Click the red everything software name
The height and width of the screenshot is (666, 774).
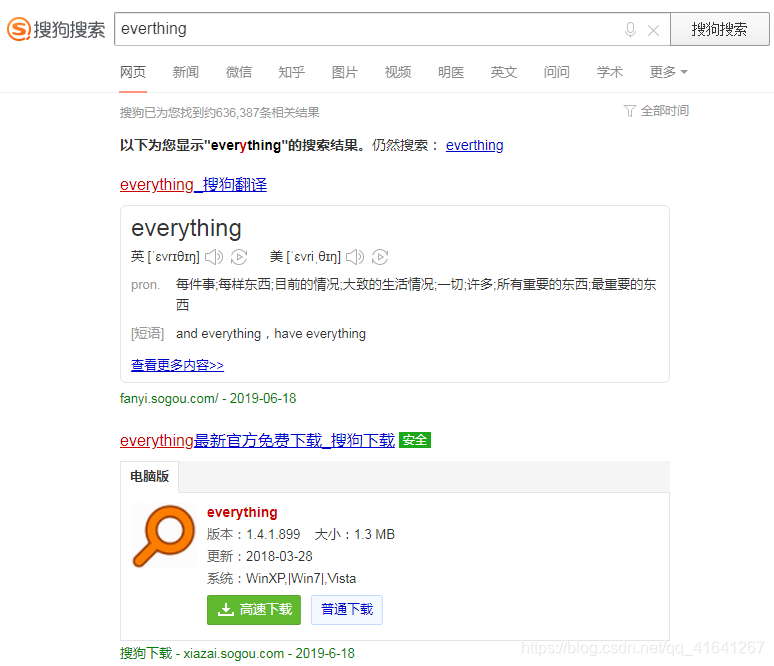(242, 512)
